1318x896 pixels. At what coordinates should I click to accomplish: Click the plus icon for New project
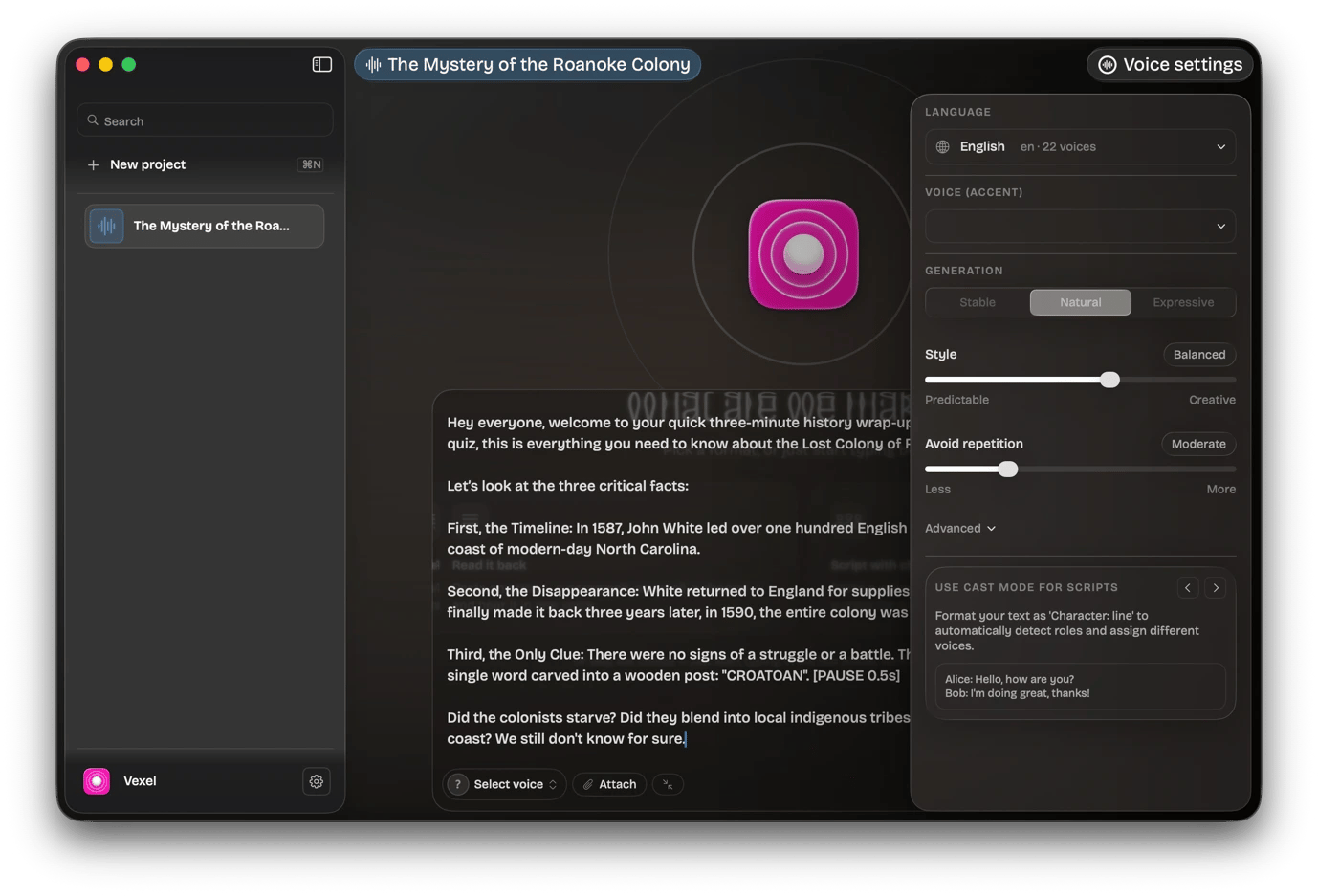[93, 165]
